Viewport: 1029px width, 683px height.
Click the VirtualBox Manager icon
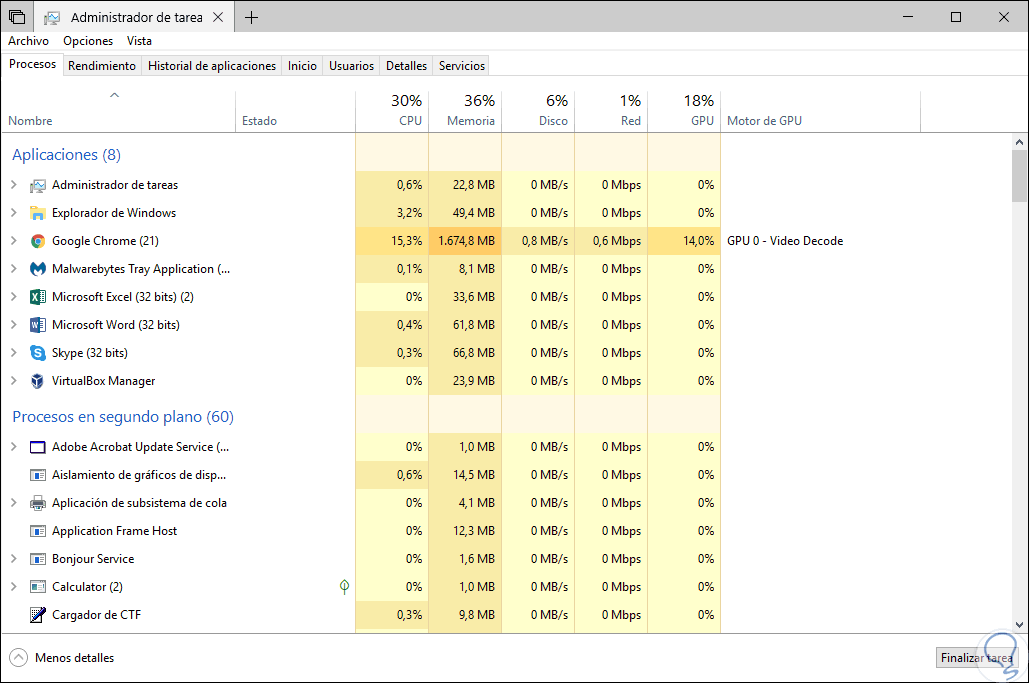(x=38, y=381)
